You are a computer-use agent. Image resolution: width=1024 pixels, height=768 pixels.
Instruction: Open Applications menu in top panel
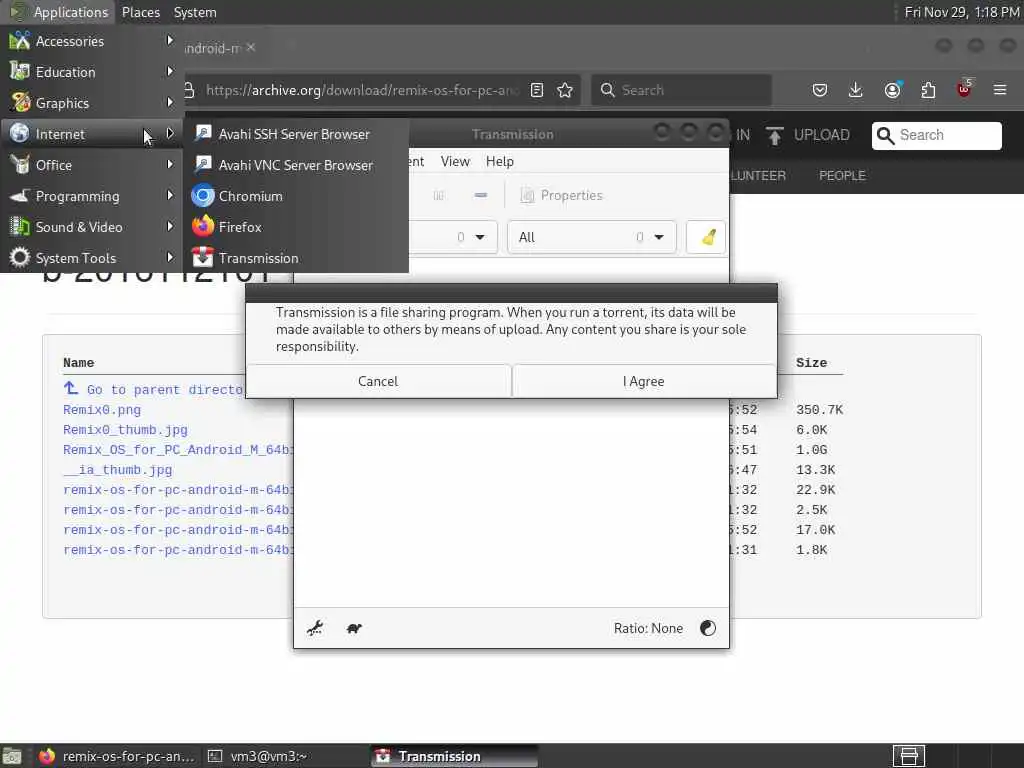click(x=60, y=12)
